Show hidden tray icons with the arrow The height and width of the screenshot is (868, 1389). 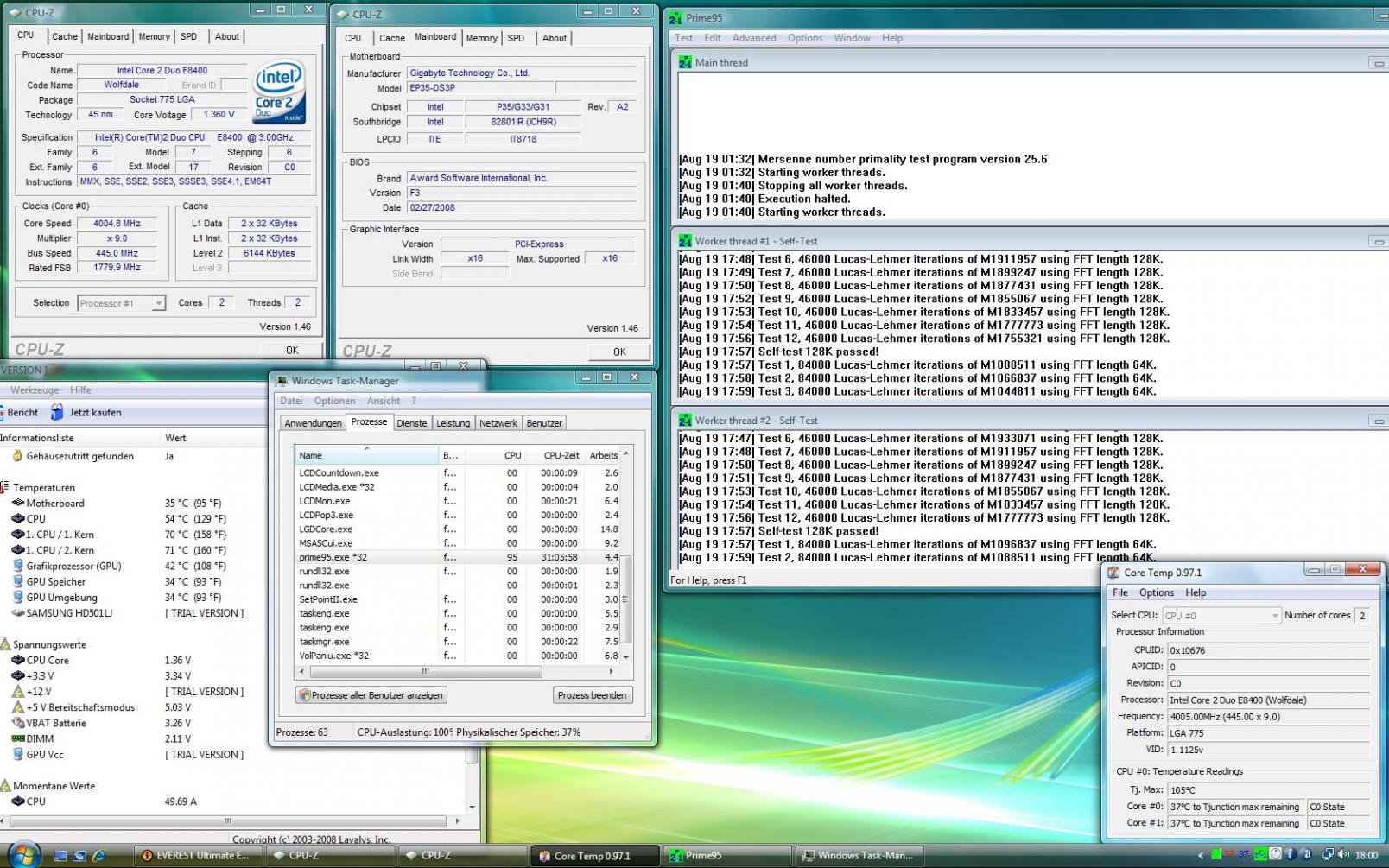(x=1200, y=855)
